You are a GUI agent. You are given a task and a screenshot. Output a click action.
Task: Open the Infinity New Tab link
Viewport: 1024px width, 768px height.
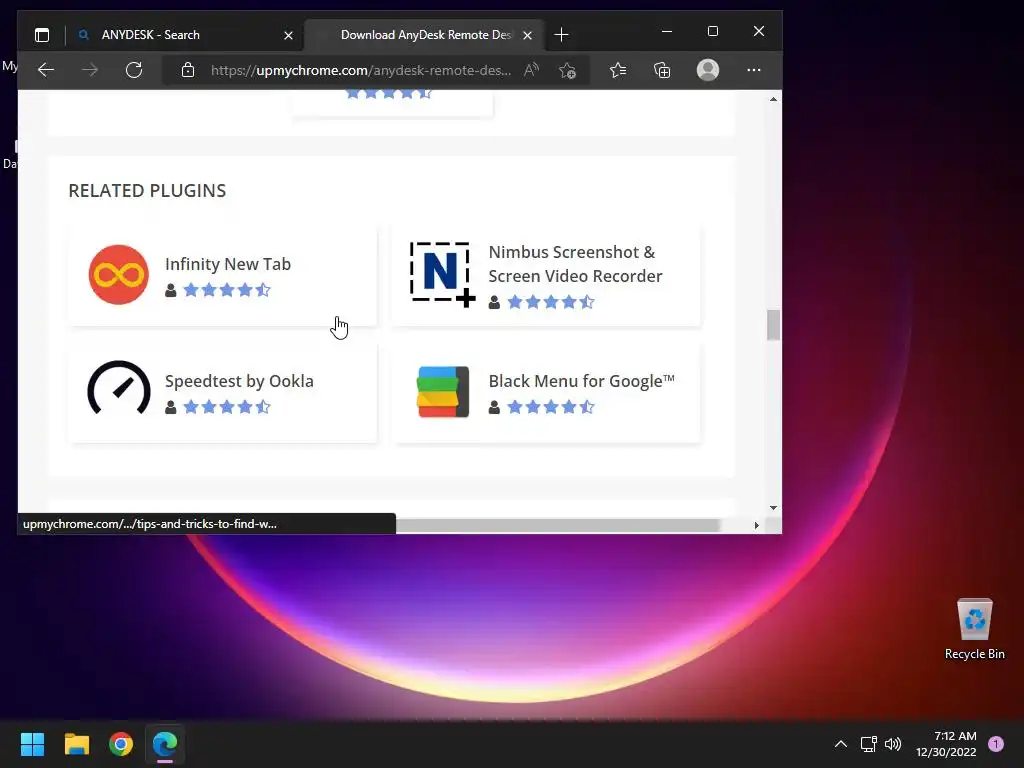(228, 264)
